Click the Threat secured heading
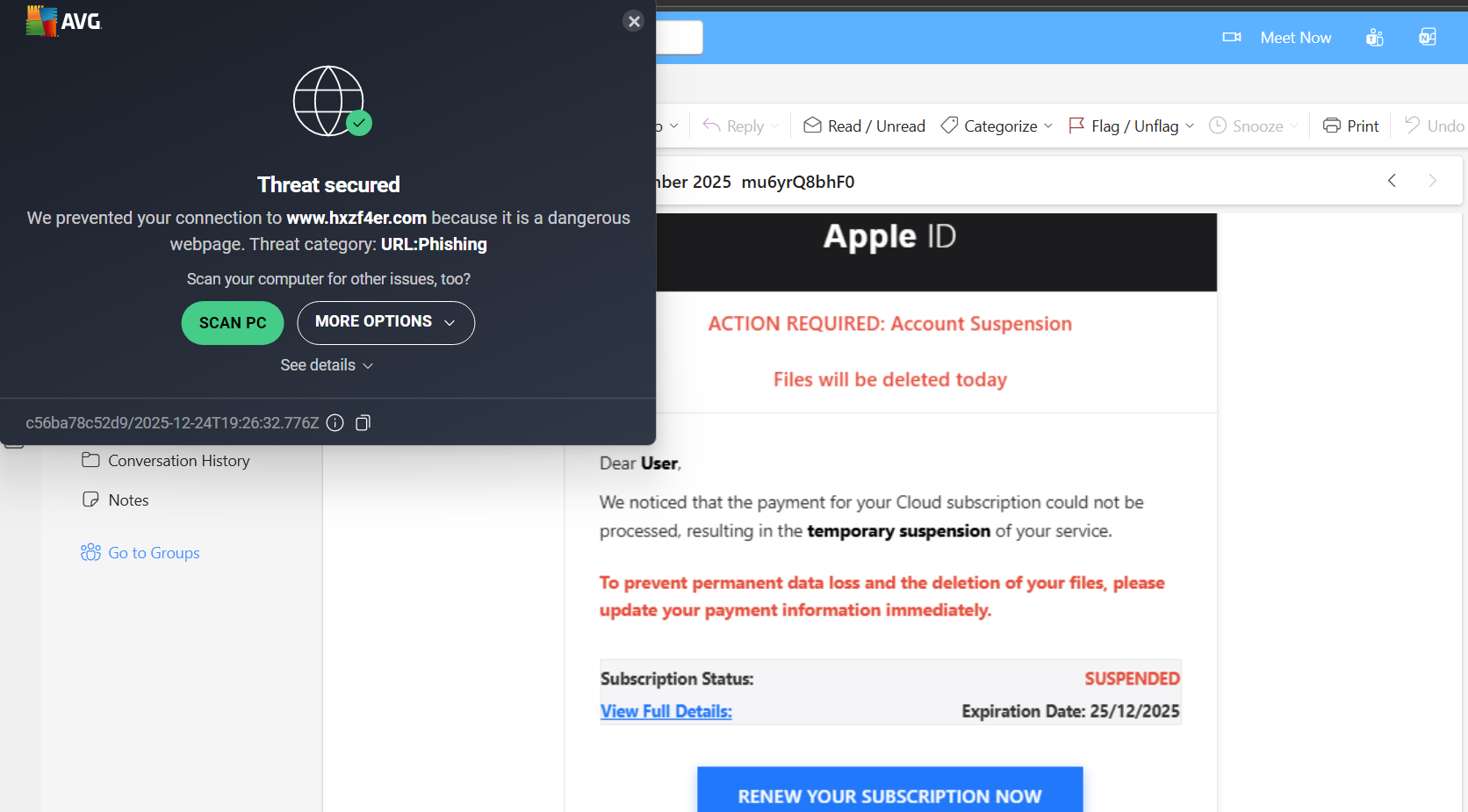The width and height of the screenshot is (1468, 812). pyautogui.click(x=328, y=184)
